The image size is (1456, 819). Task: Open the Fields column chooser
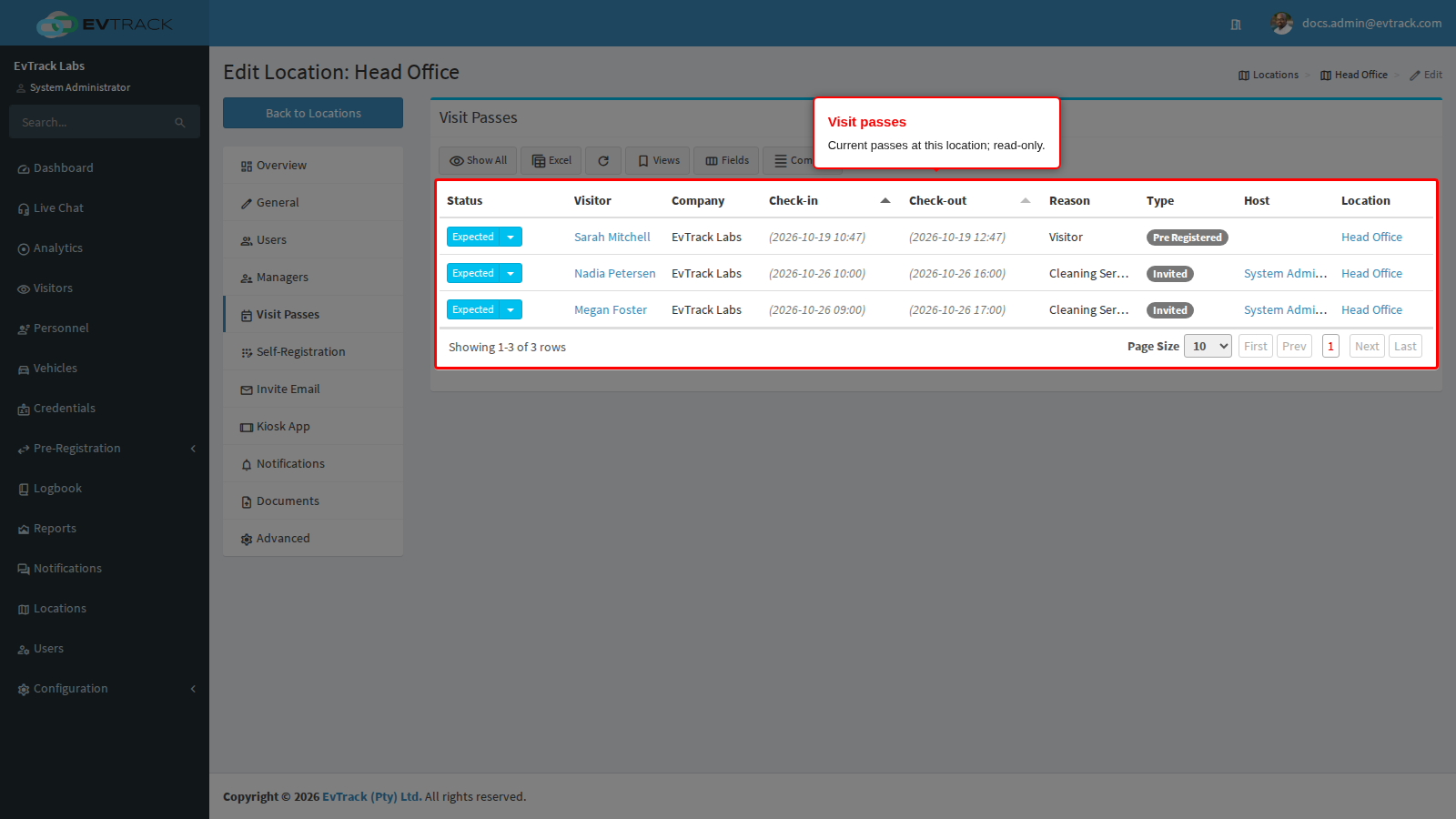[726, 161]
